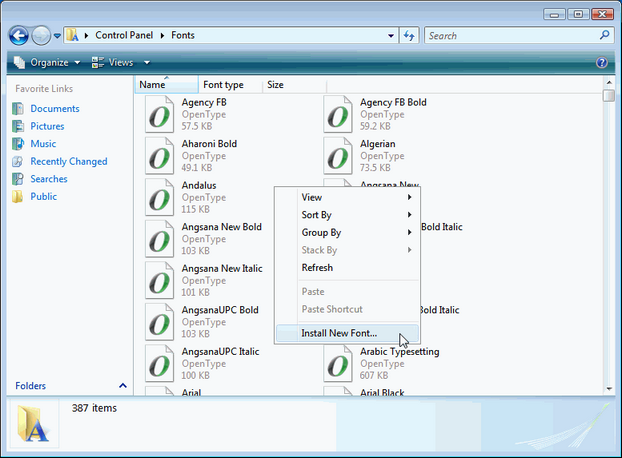
Task: Click the vertical scrollbar thumb
Action: pos(609,96)
